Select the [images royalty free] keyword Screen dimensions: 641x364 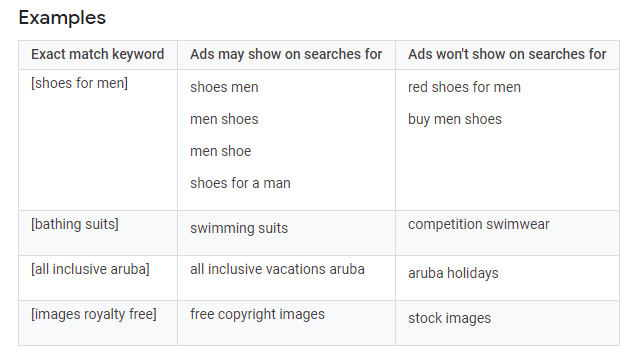(x=94, y=314)
